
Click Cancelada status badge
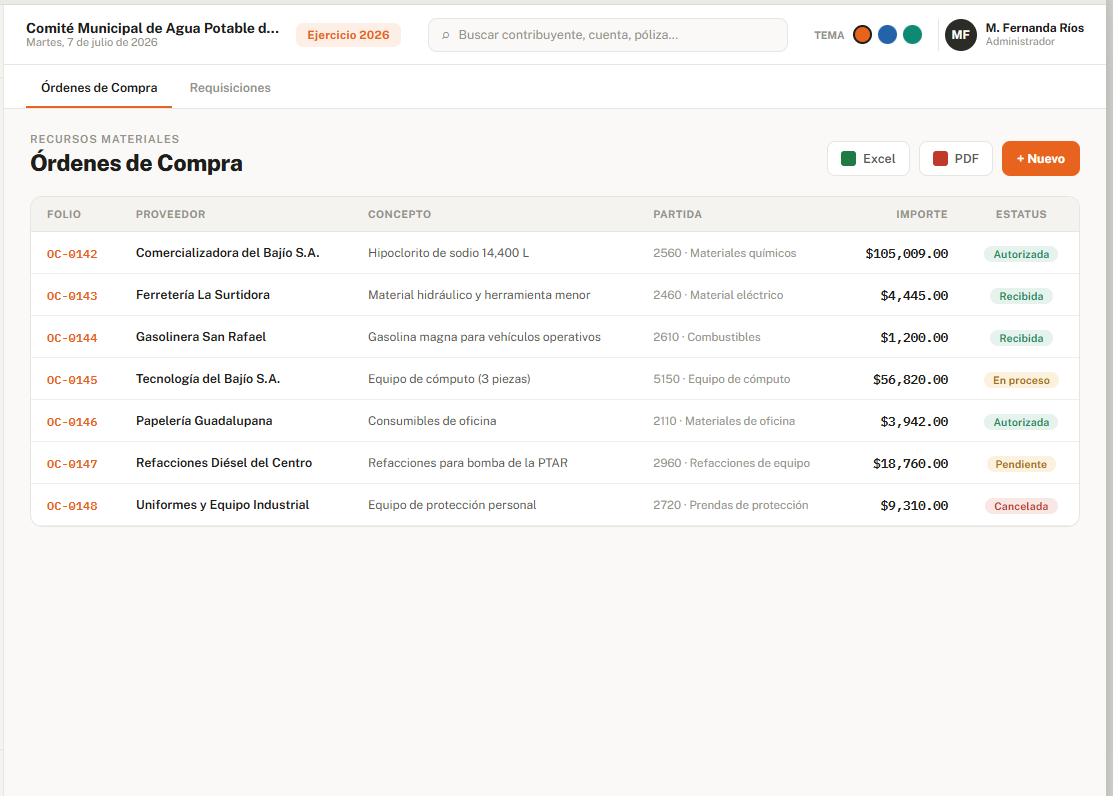1021,506
